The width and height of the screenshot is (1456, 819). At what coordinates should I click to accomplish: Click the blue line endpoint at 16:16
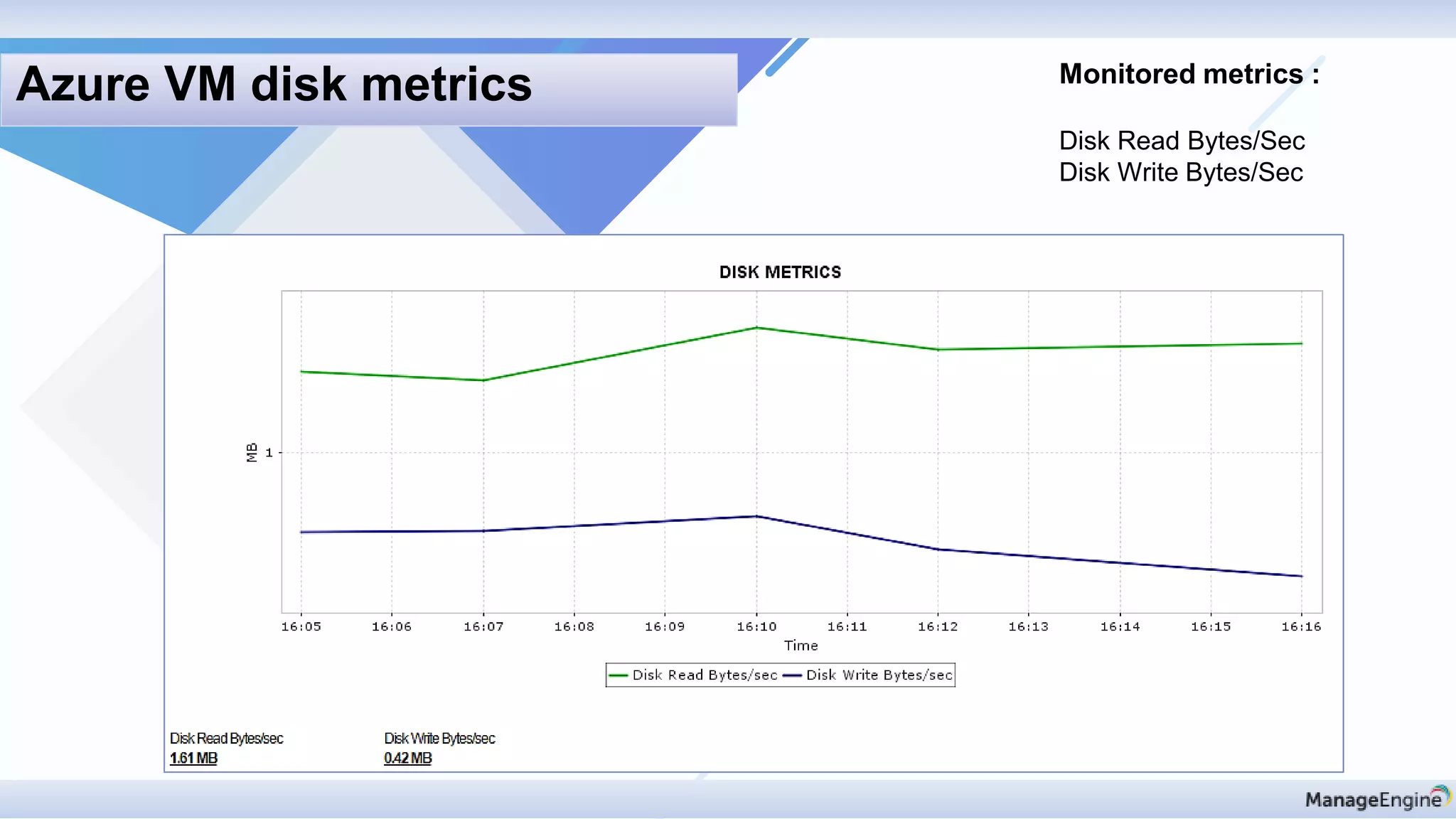pos(1301,576)
